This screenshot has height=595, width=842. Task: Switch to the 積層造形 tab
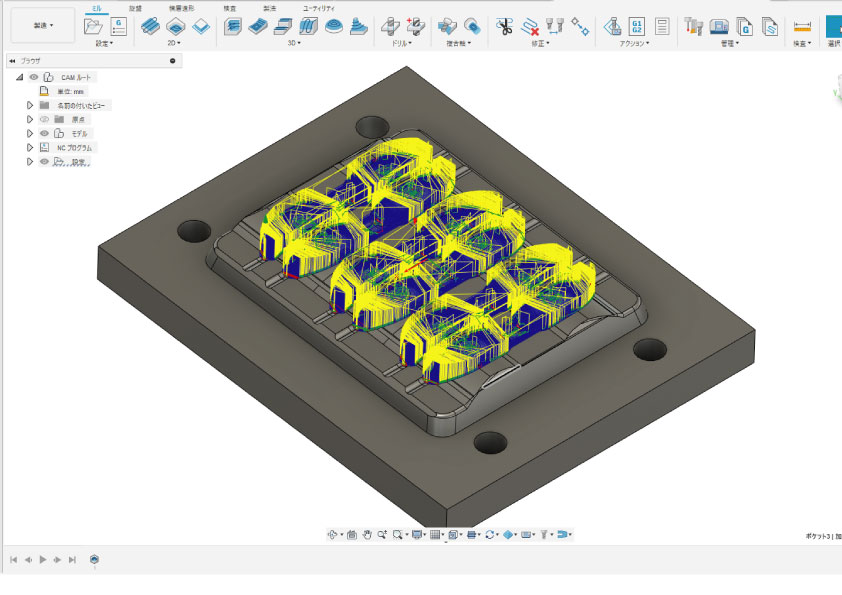tap(182, 9)
